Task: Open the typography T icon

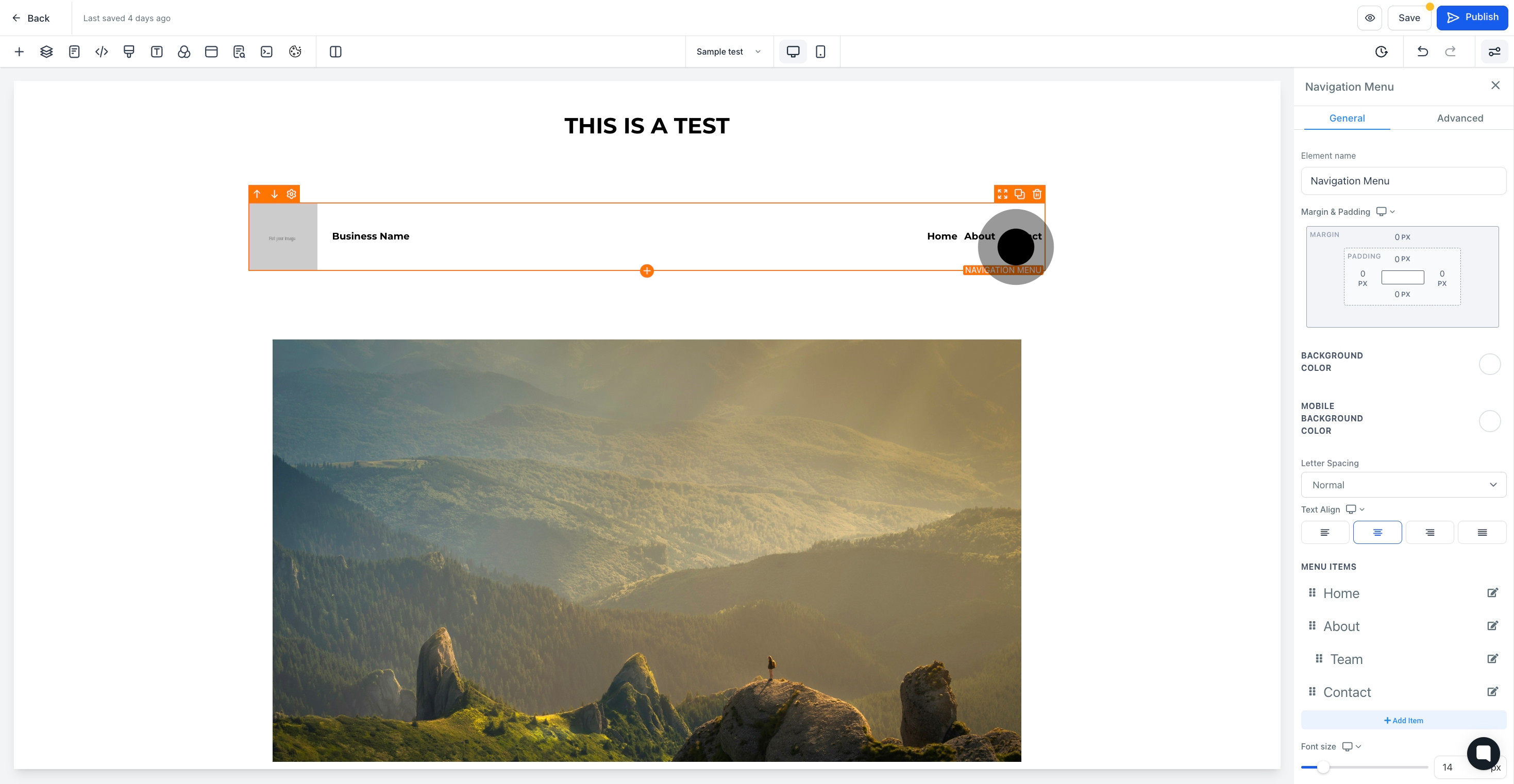Action: click(156, 52)
